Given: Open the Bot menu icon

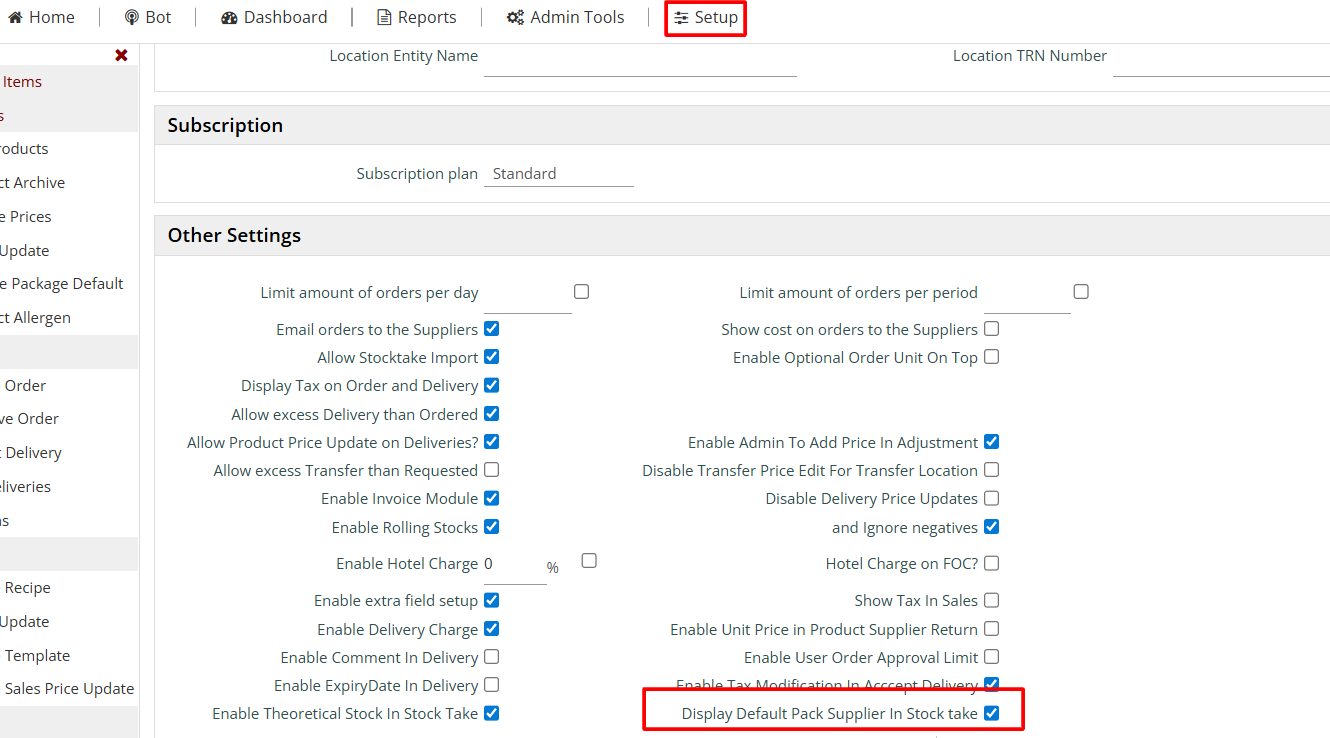Looking at the screenshot, I should point(132,17).
